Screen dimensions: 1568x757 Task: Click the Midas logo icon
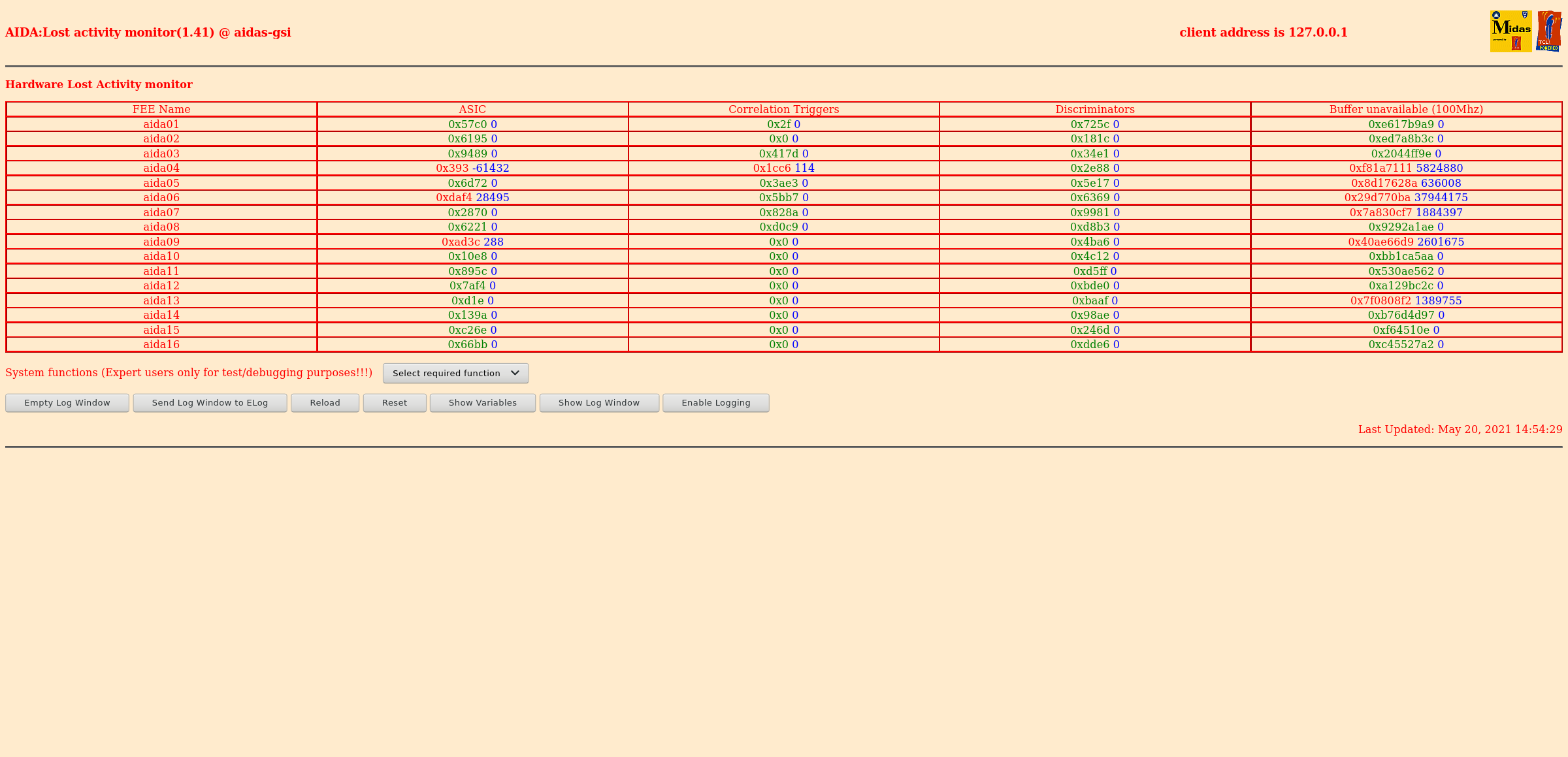point(1511,31)
